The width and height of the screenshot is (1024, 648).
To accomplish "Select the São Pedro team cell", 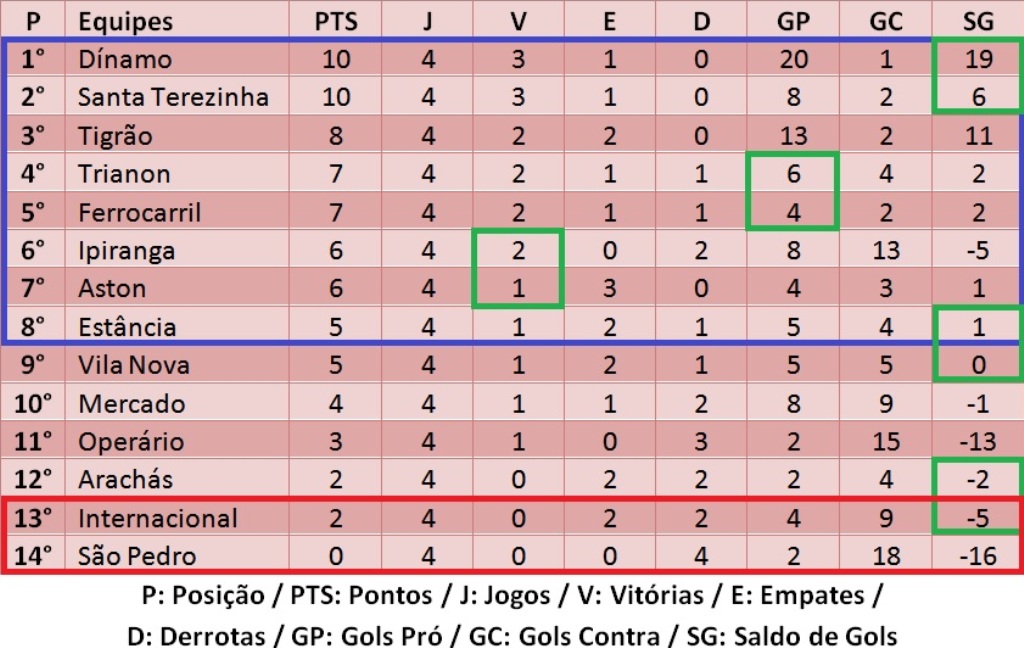I will point(137,556).
